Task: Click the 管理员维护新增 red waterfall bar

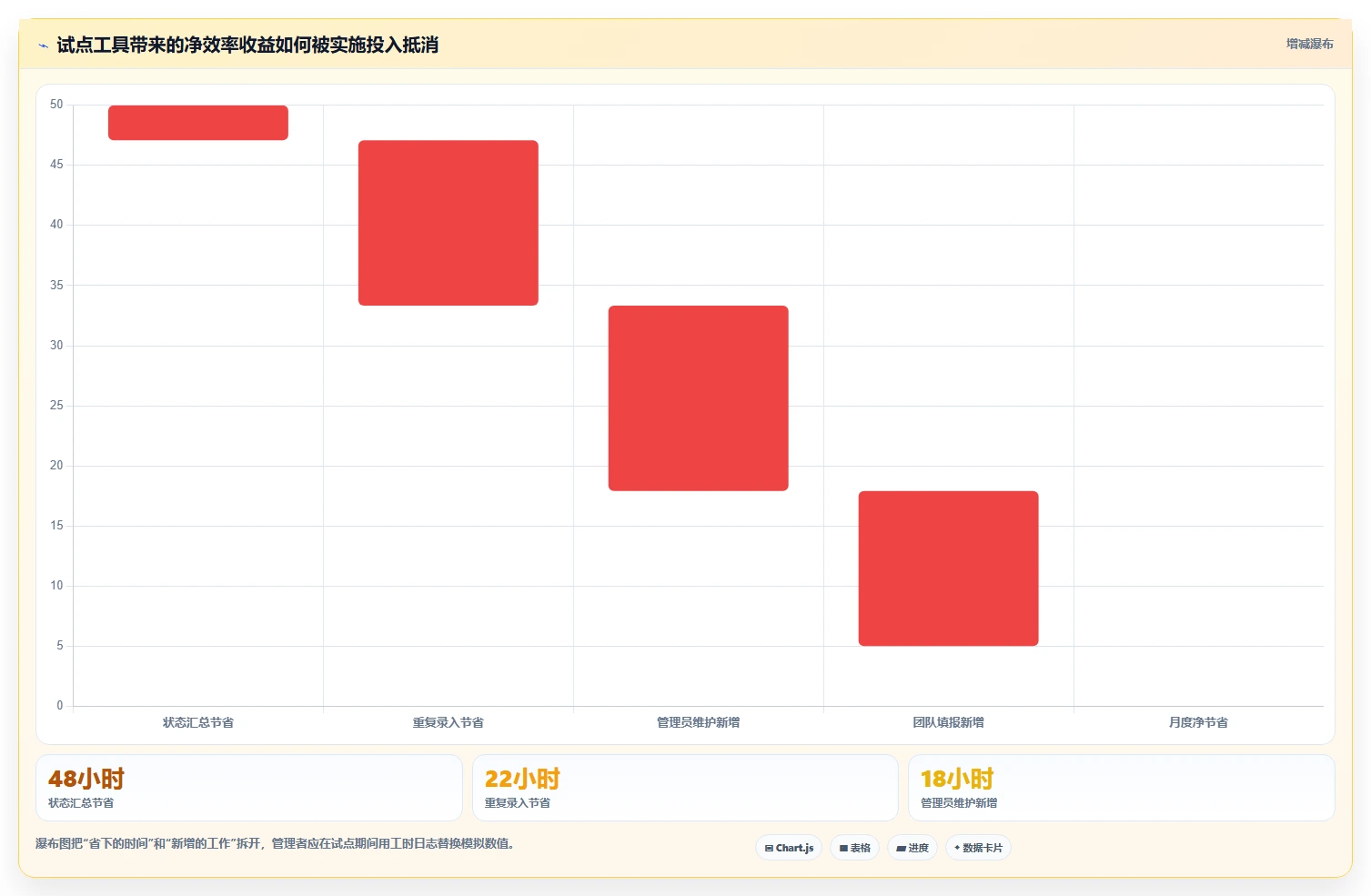Action: point(699,398)
